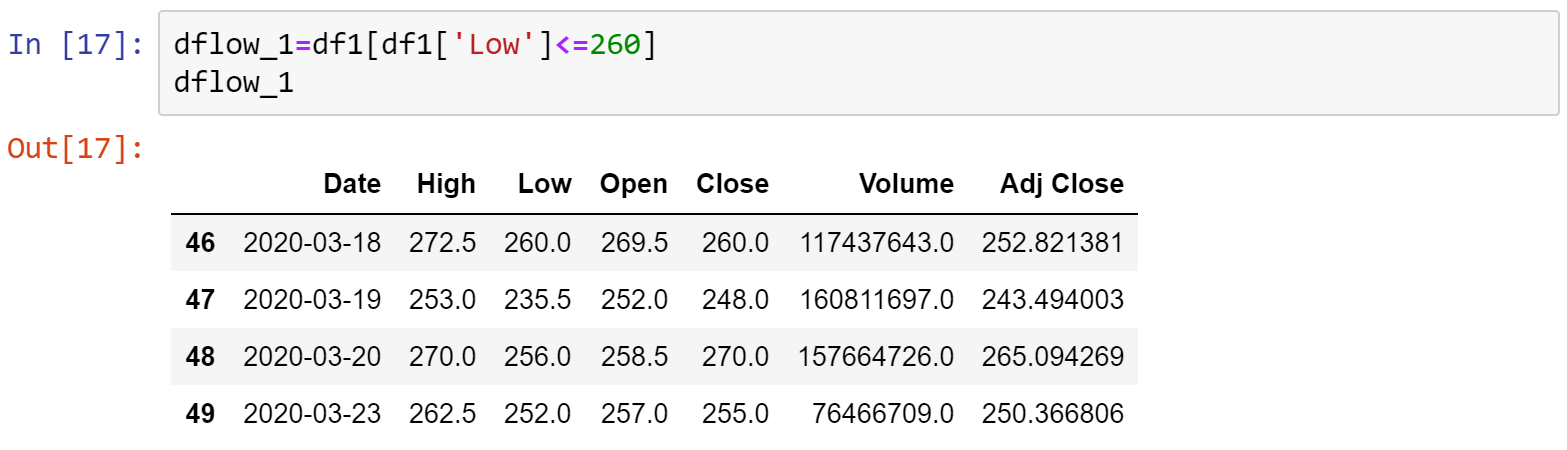Click the dflow_1 text on second code line
This screenshot has height=450, width=1567.
233,83
